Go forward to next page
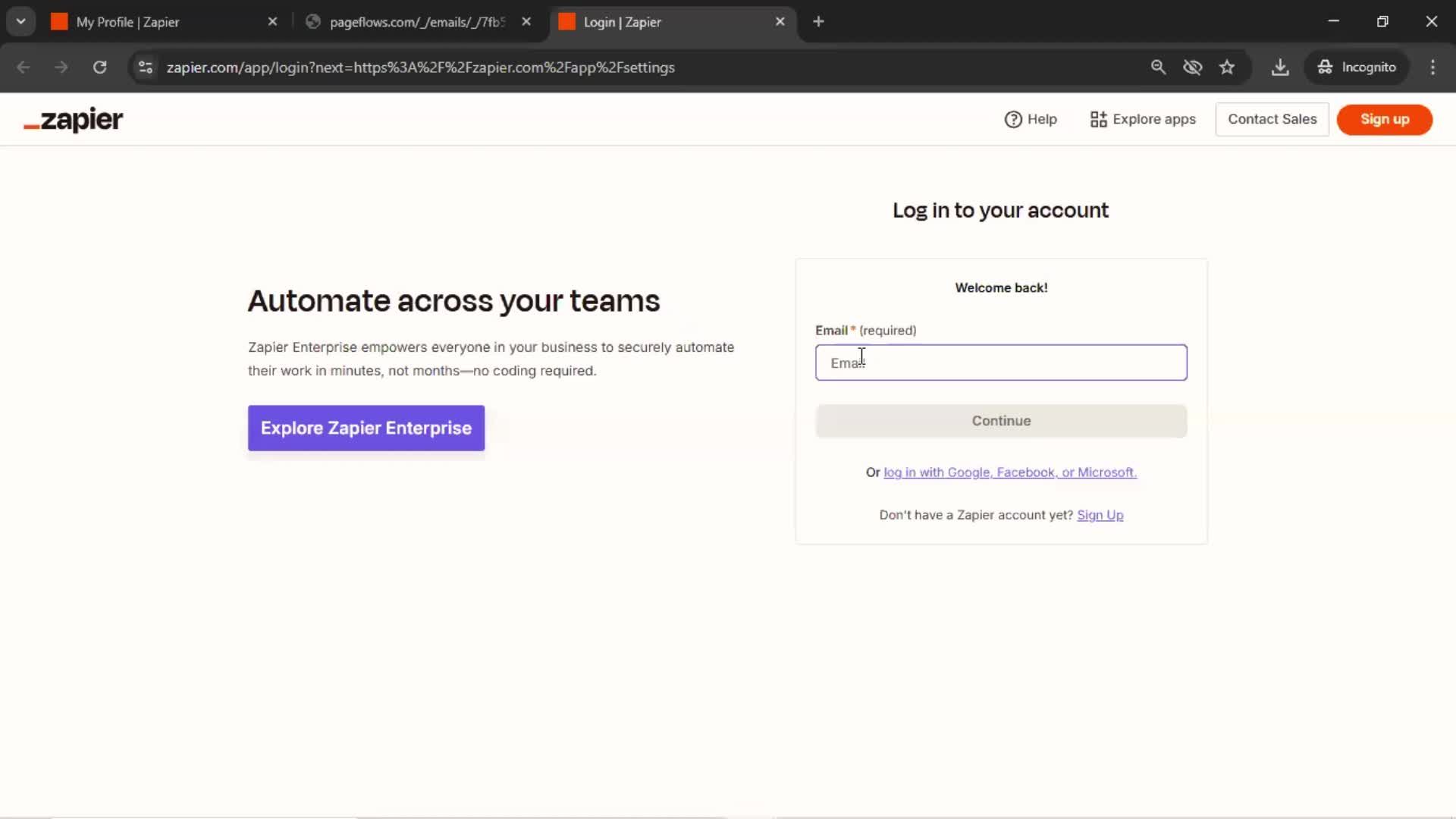1456x819 pixels. [x=61, y=67]
